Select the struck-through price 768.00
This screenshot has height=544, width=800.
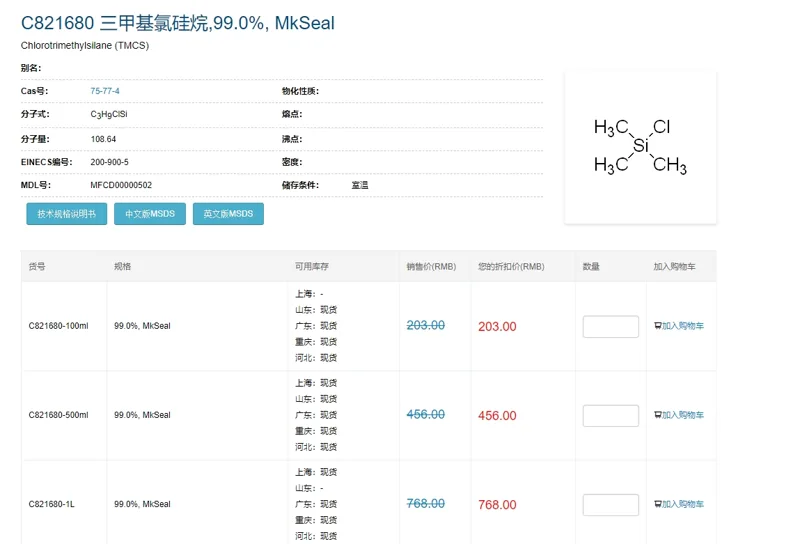point(426,504)
